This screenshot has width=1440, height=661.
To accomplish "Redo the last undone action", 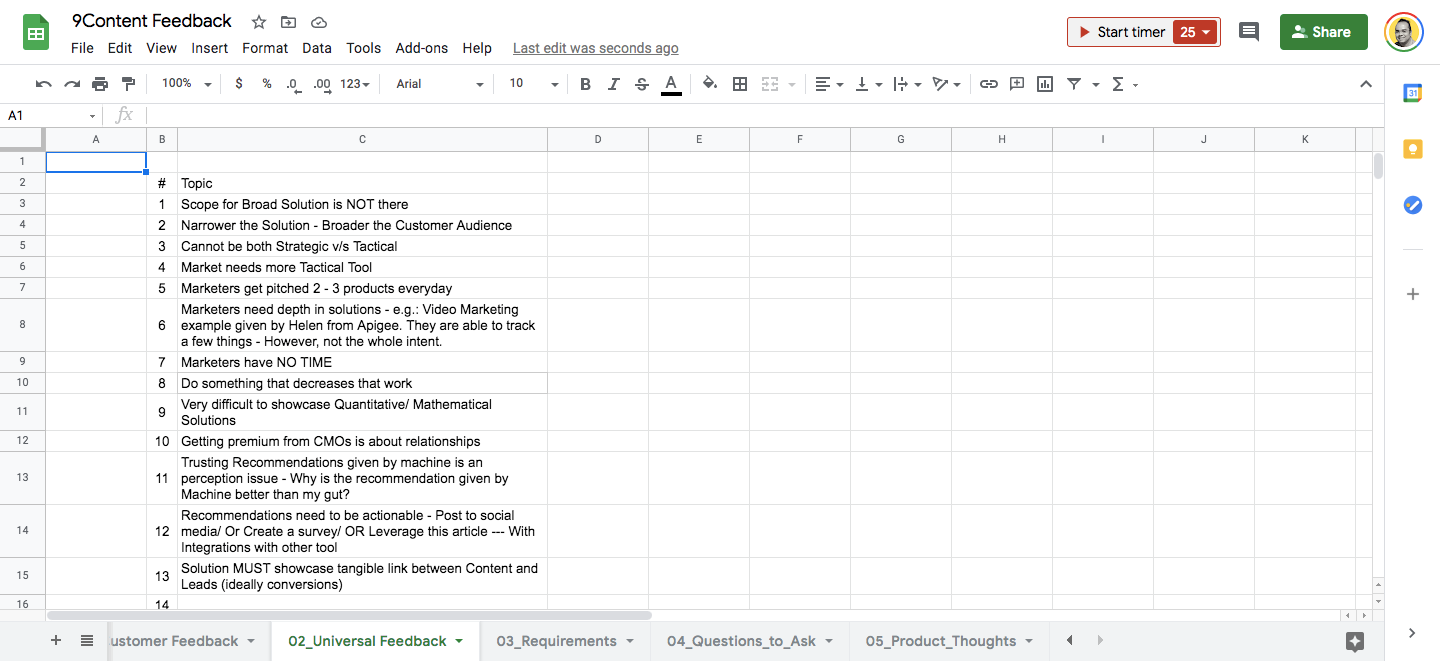I will coord(72,84).
